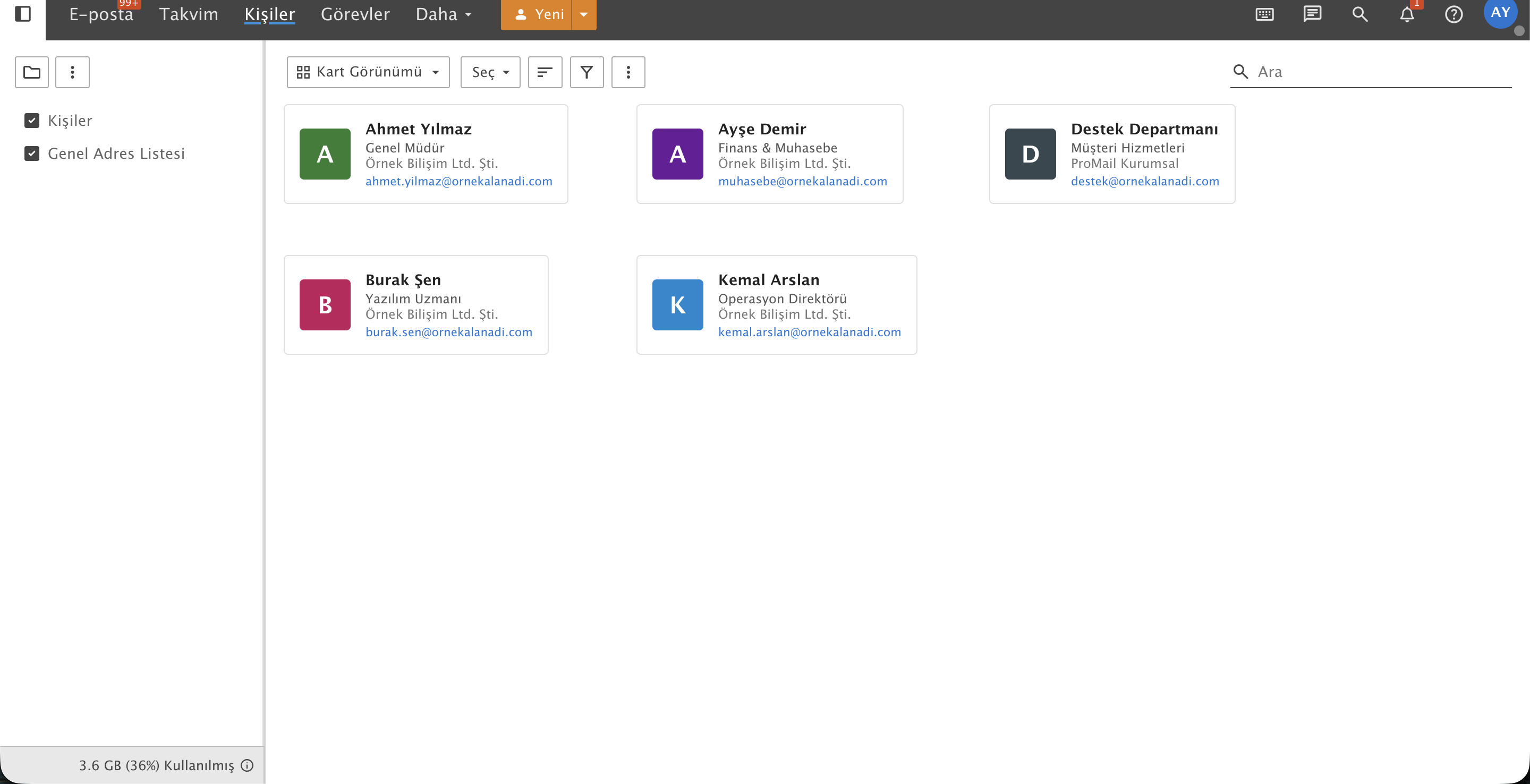The width and height of the screenshot is (1530, 784).
Task: Open keyboard shortcuts icon in top bar
Action: point(1264,14)
